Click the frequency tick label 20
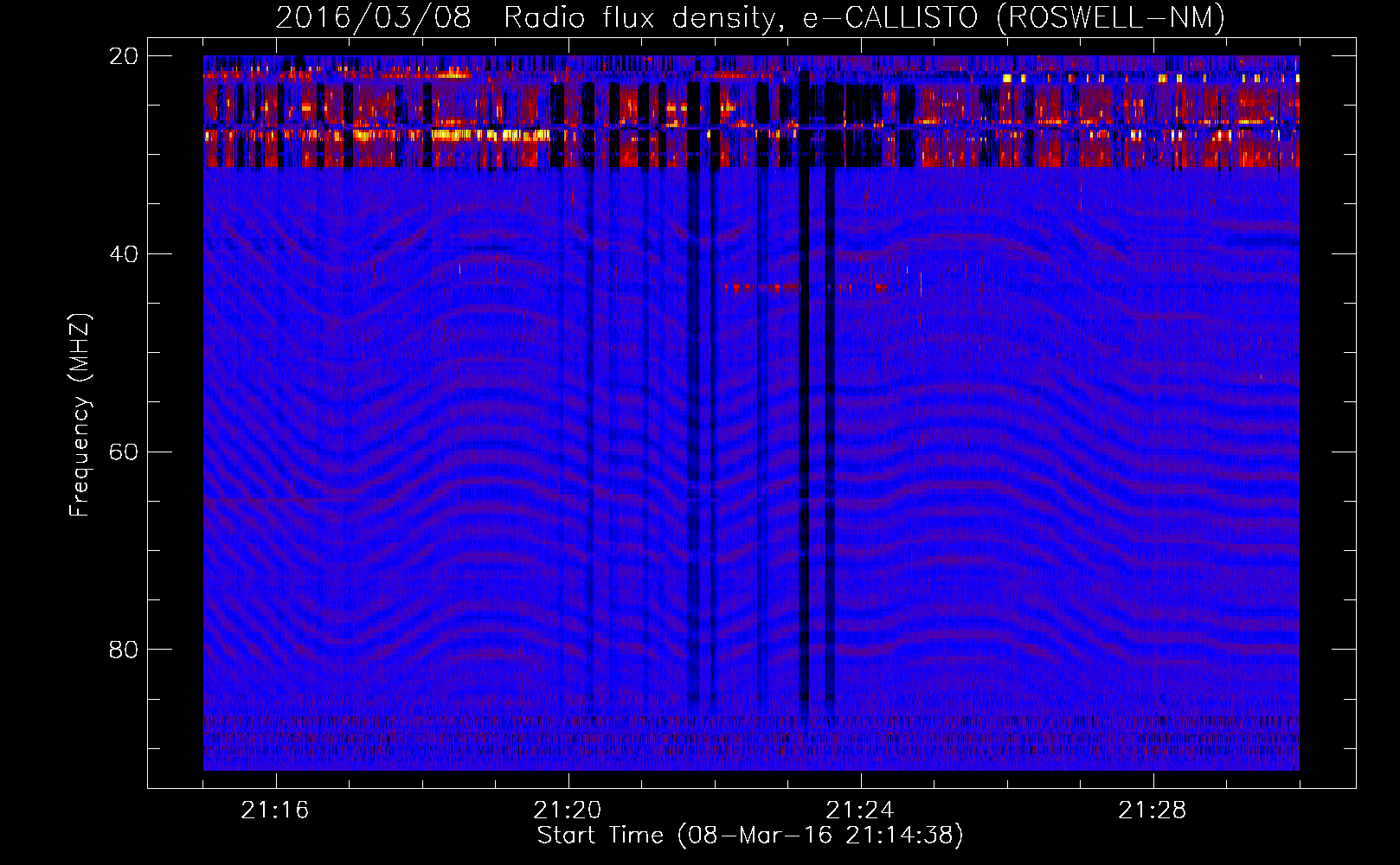Screen dimensions: 1400x865 [124, 56]
